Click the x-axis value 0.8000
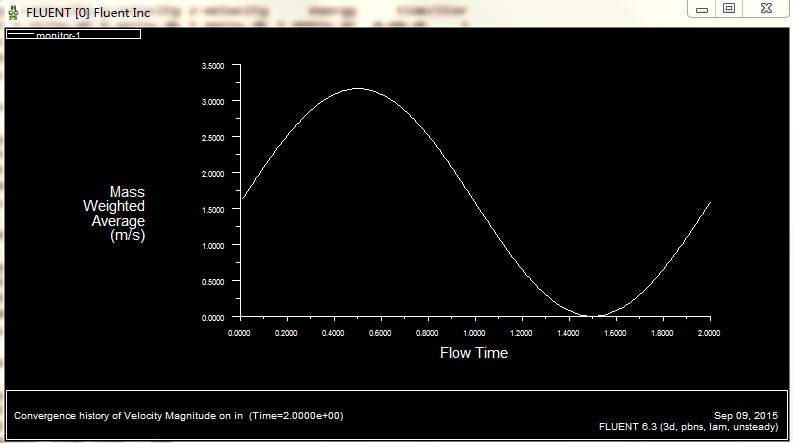This screenshot has height=443, width=793. coord(427,333)
